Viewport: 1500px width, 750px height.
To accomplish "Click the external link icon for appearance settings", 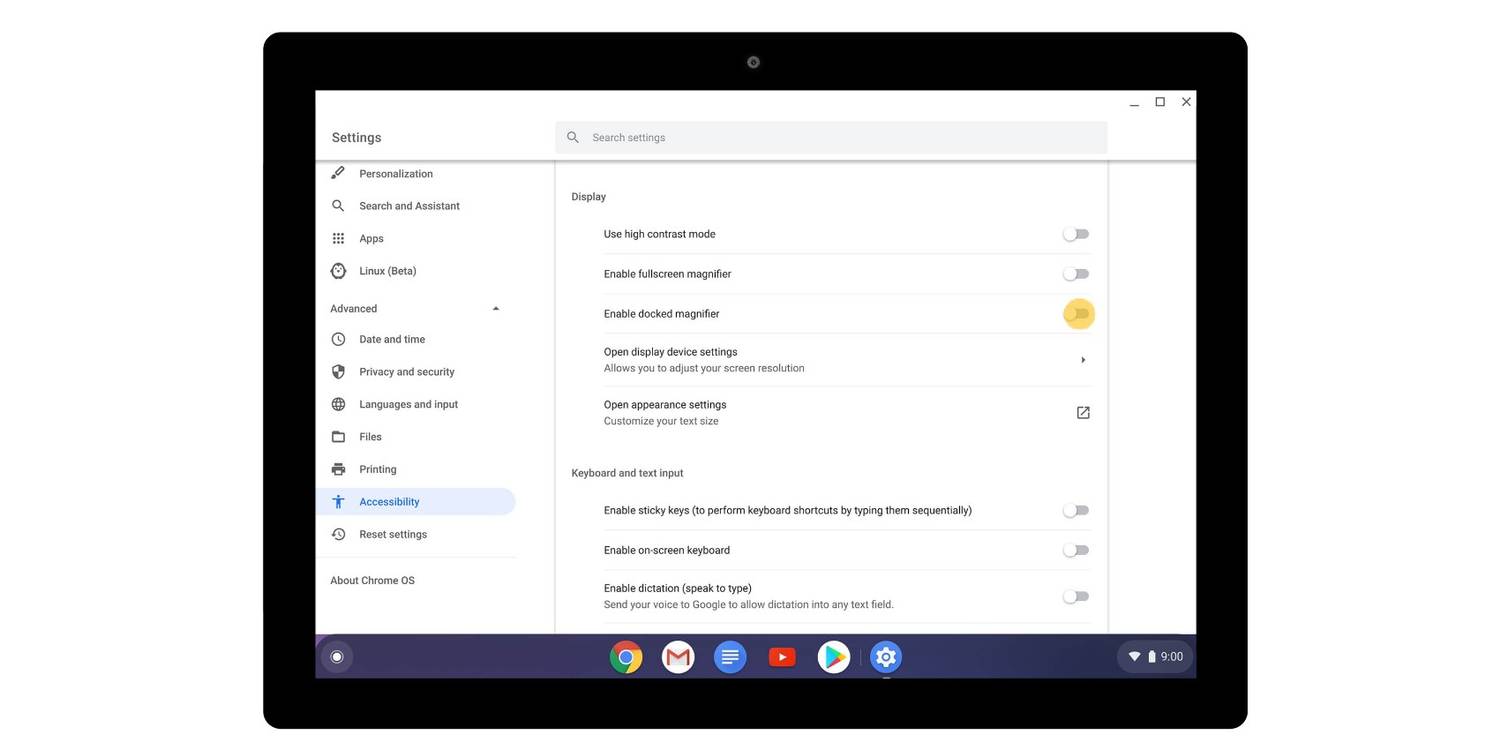I will (x=1083, y=413).
